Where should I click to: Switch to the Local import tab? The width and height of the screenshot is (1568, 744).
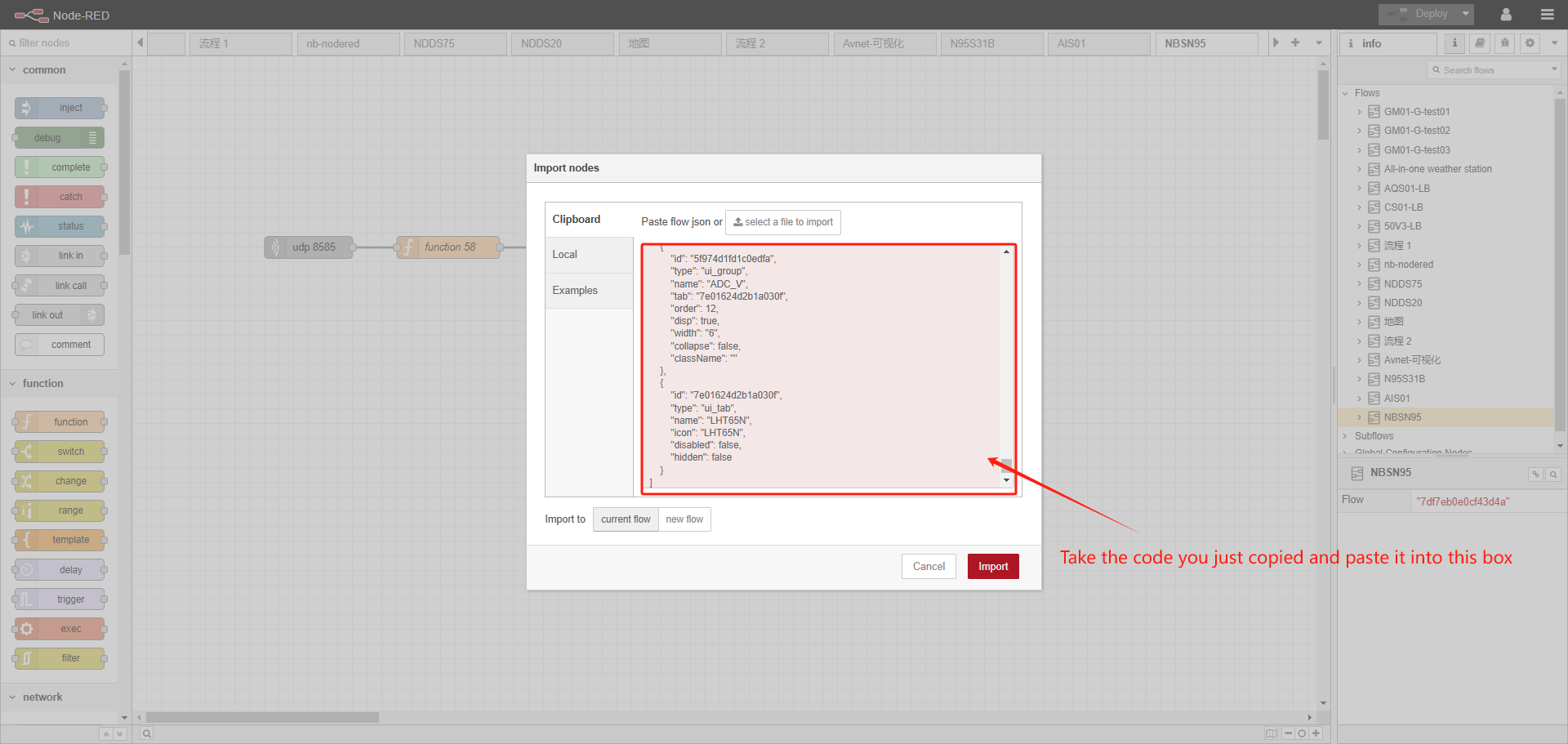click(x=590, y=255)
